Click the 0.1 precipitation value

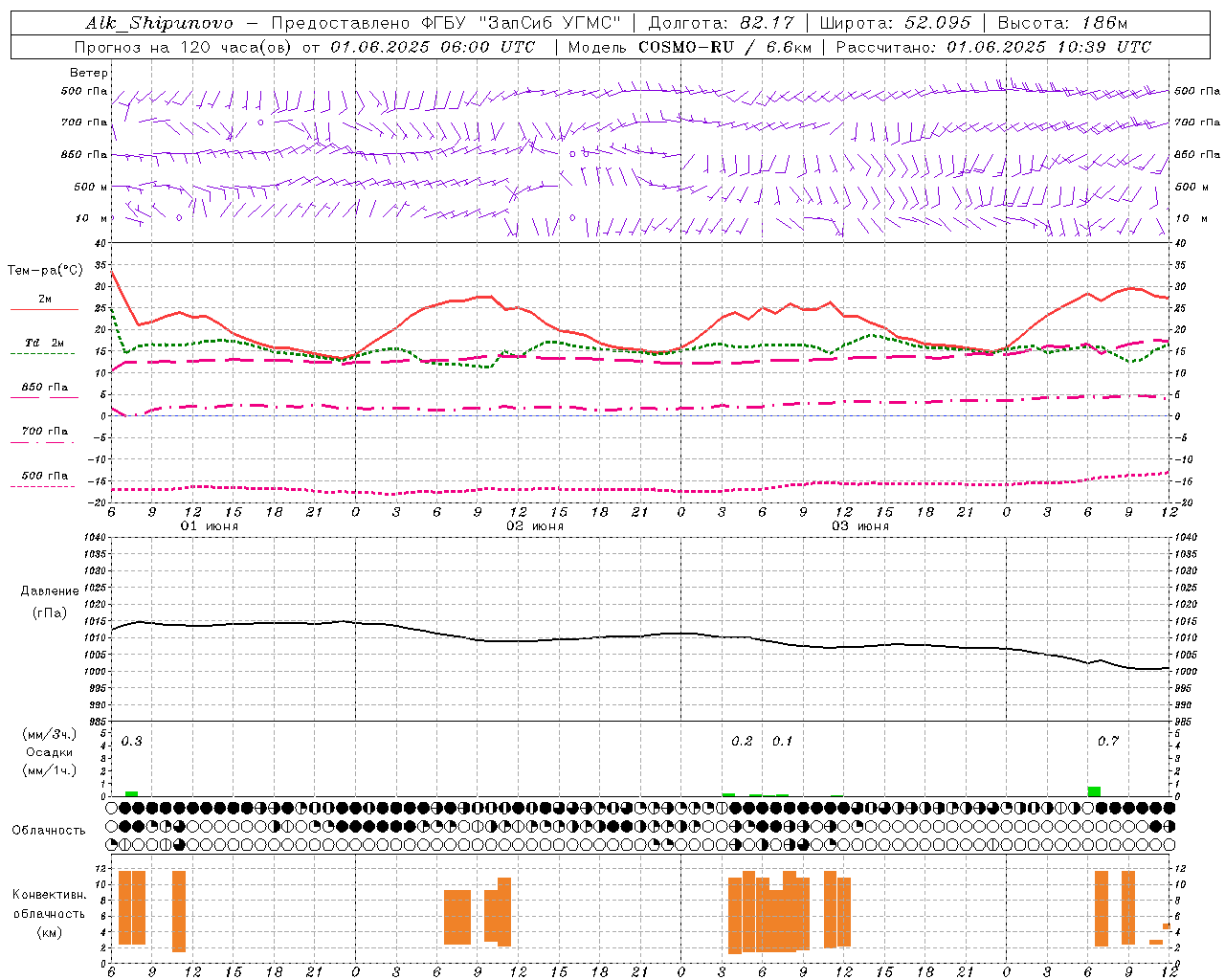click(783, 742)
